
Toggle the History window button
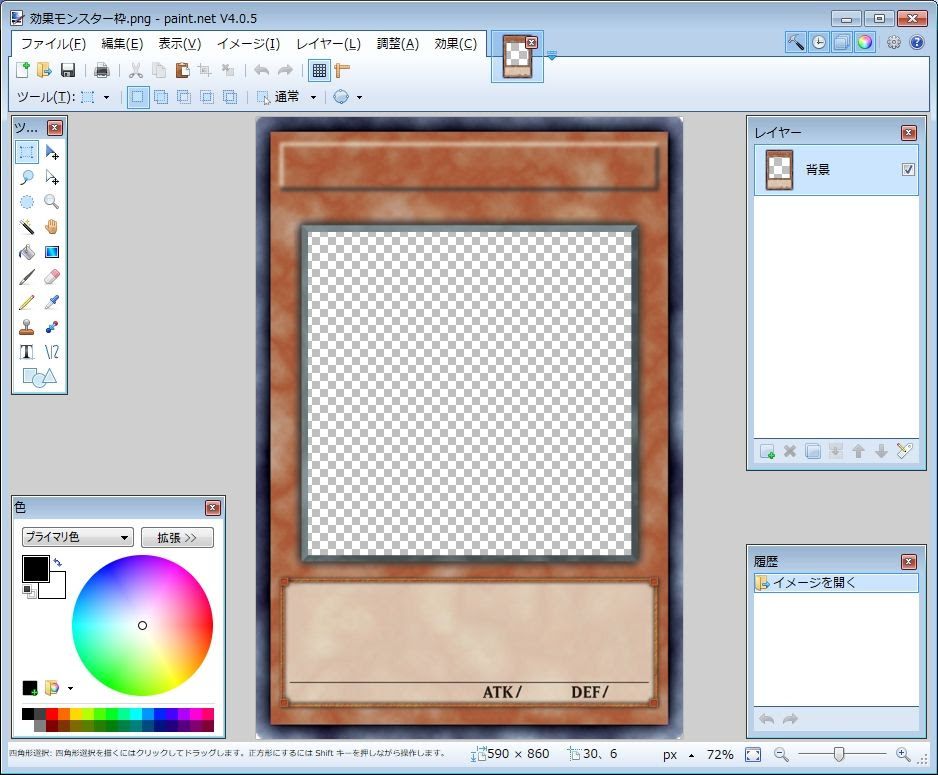coord(819,42)
